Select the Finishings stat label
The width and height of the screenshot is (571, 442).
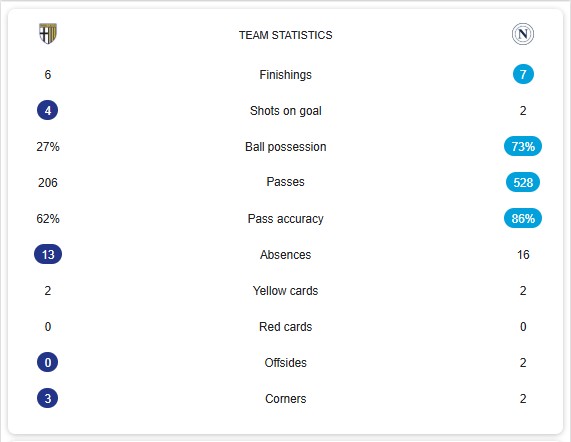[286, 75]
